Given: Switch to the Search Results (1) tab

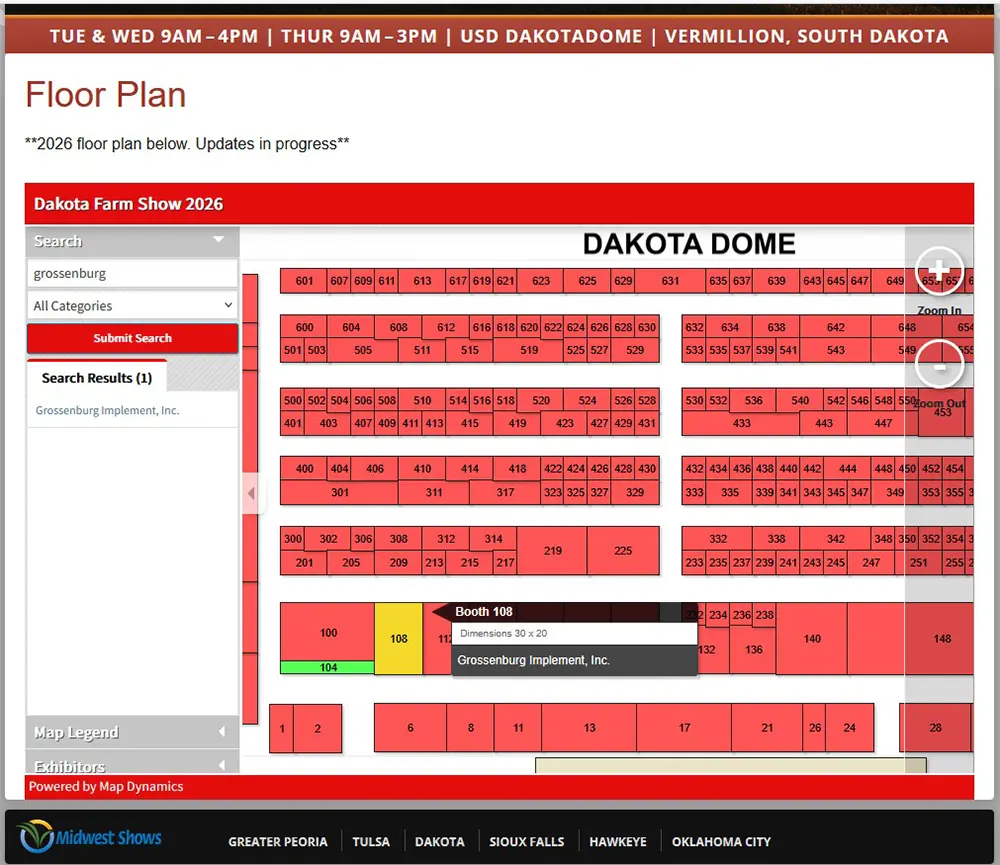Looking at the screenshot, I should [x=95, y=378].
